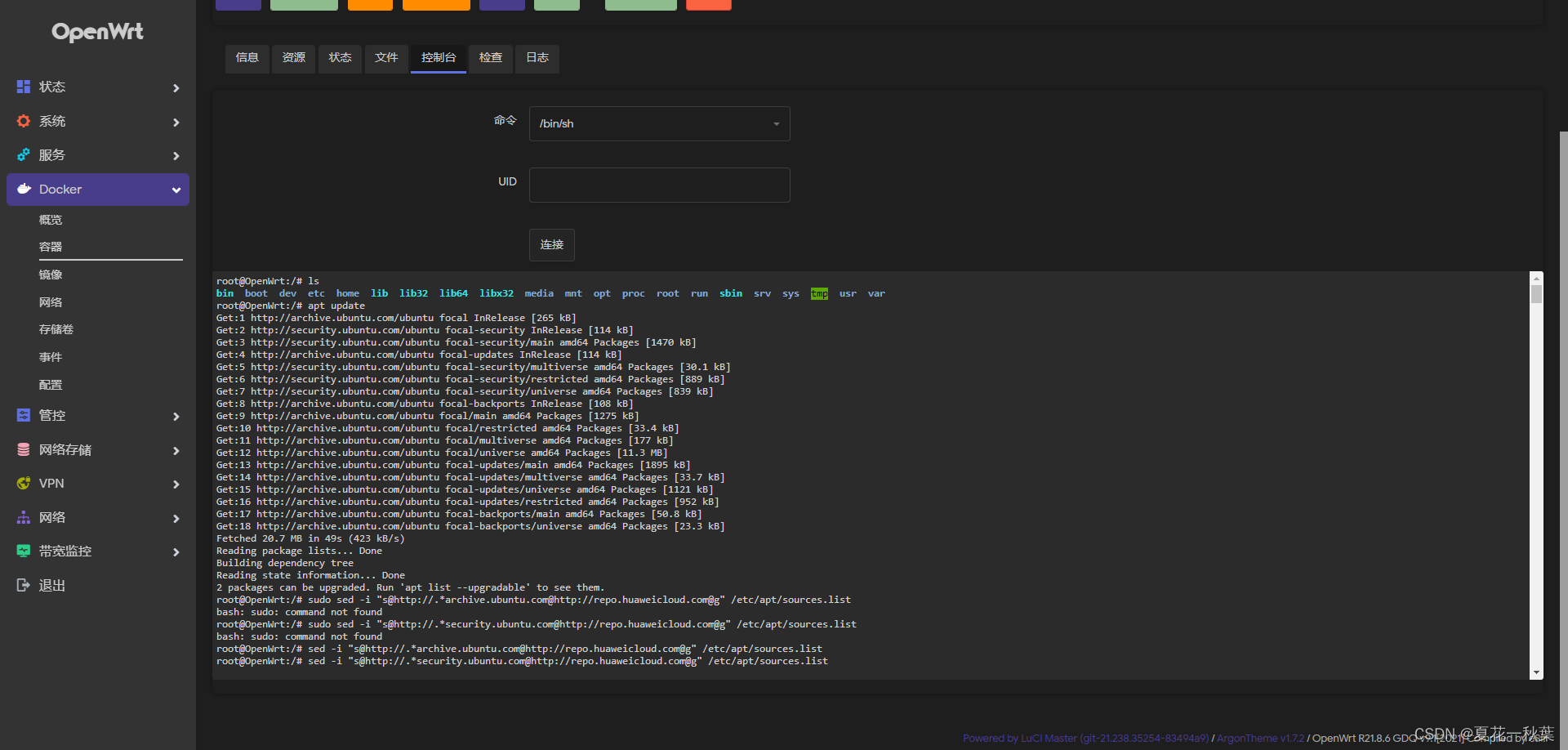The width and height of the screenshot is (1568, 750).
Task: Open the ArgonTheme v1.7.2 footer link
Action: 1259,738
